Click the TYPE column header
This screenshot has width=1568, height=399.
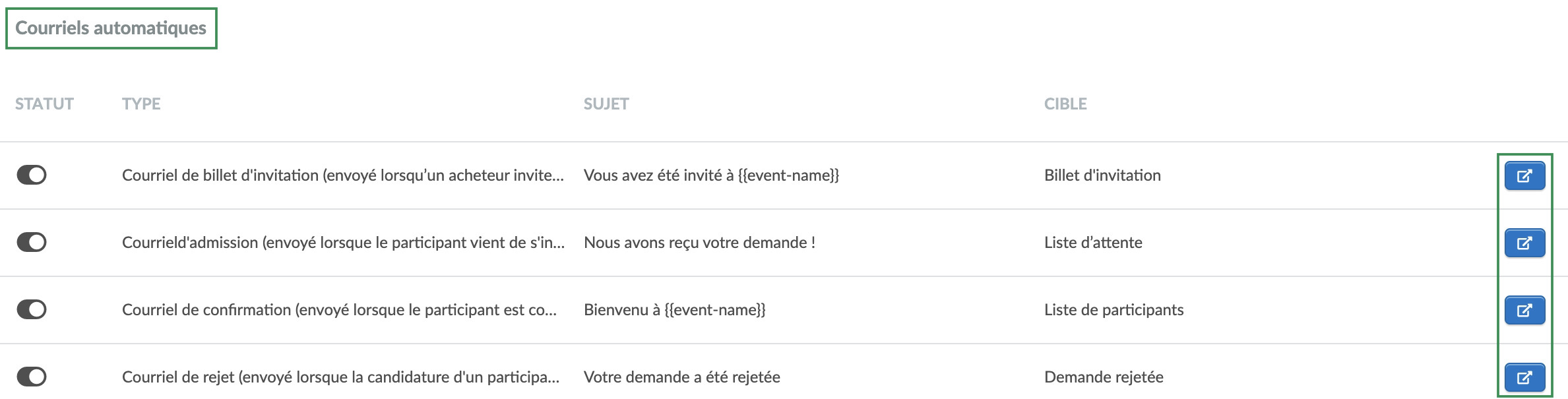tap(141, 104)
